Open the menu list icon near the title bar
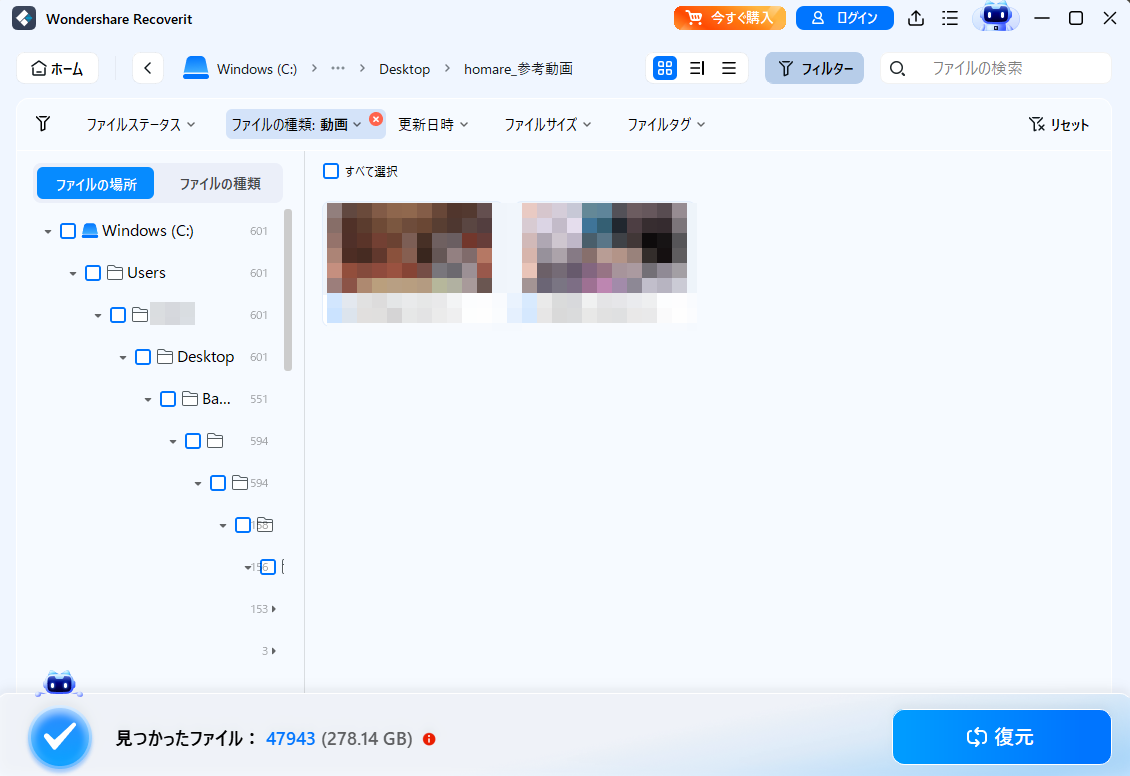 949,17
